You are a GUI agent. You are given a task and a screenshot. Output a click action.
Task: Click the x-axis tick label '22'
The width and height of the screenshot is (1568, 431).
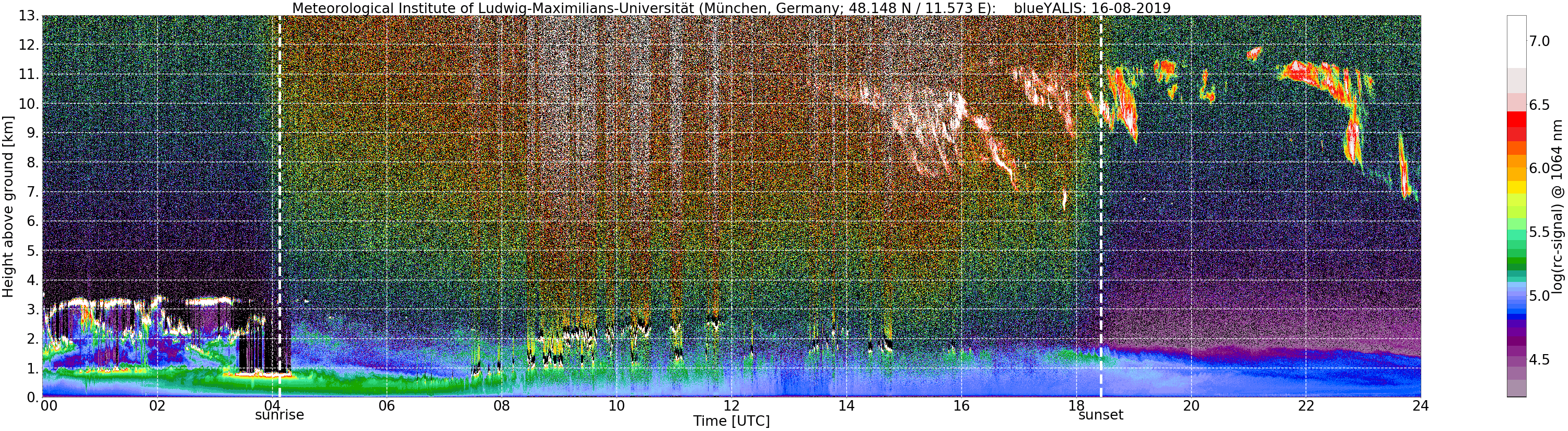pos(1305,405)
